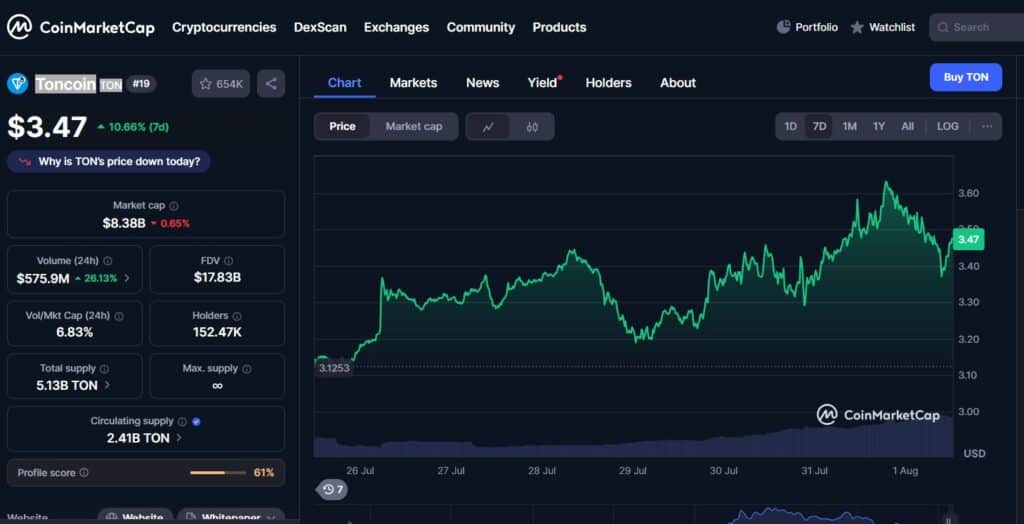
Task: Click the $8.38B market cap value
Action: pyautogui.click(x=124, y=223)
